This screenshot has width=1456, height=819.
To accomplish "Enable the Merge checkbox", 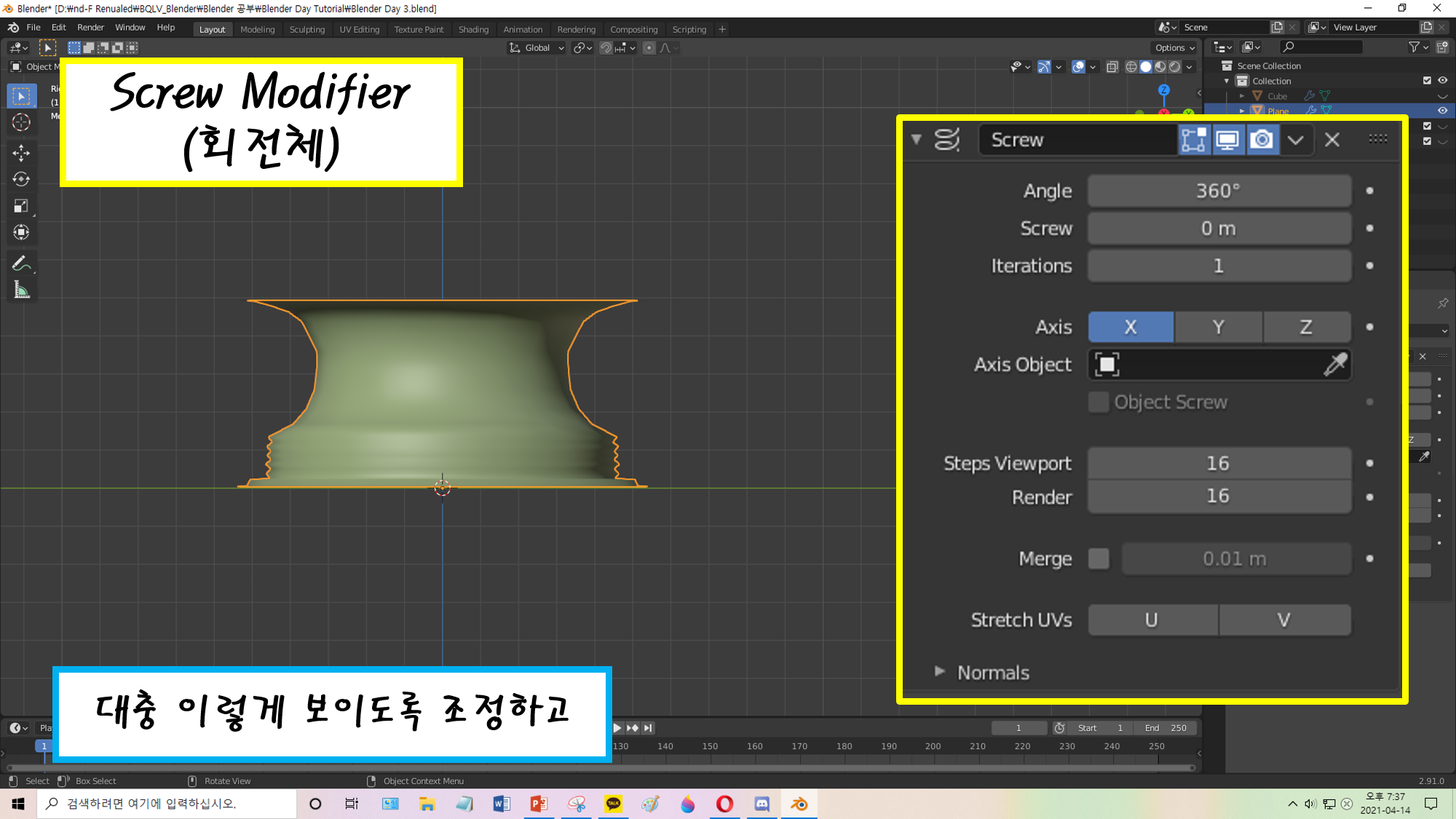I will point(1099,558).
